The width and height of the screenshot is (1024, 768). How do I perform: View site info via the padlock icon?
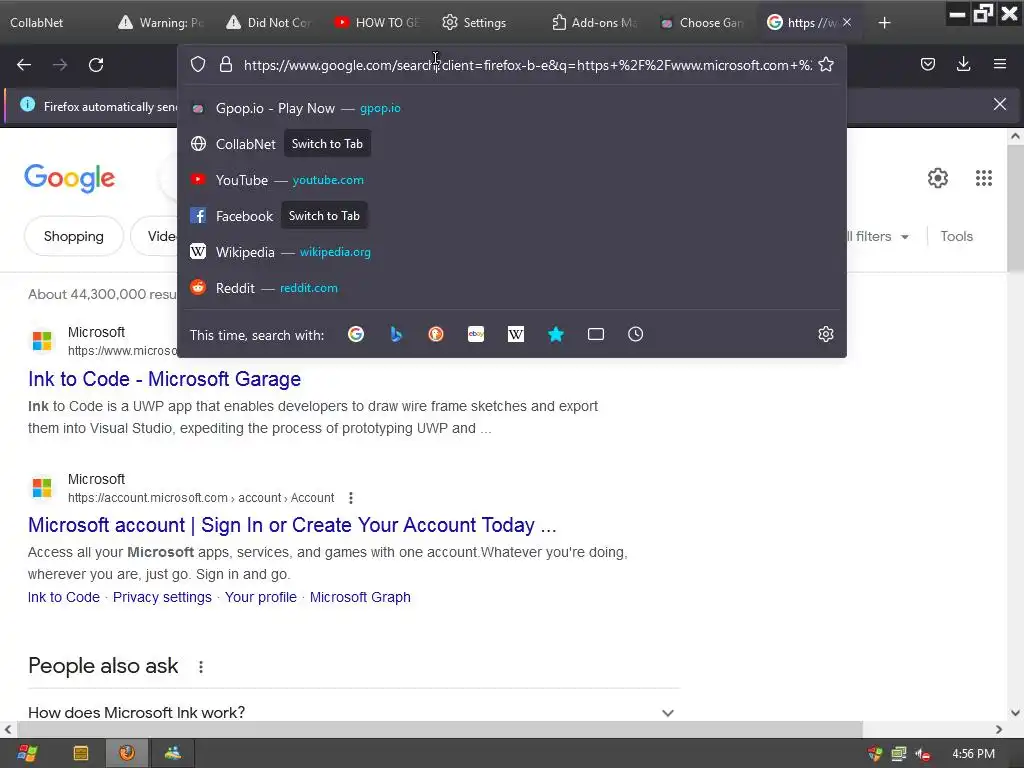(226, 64)
